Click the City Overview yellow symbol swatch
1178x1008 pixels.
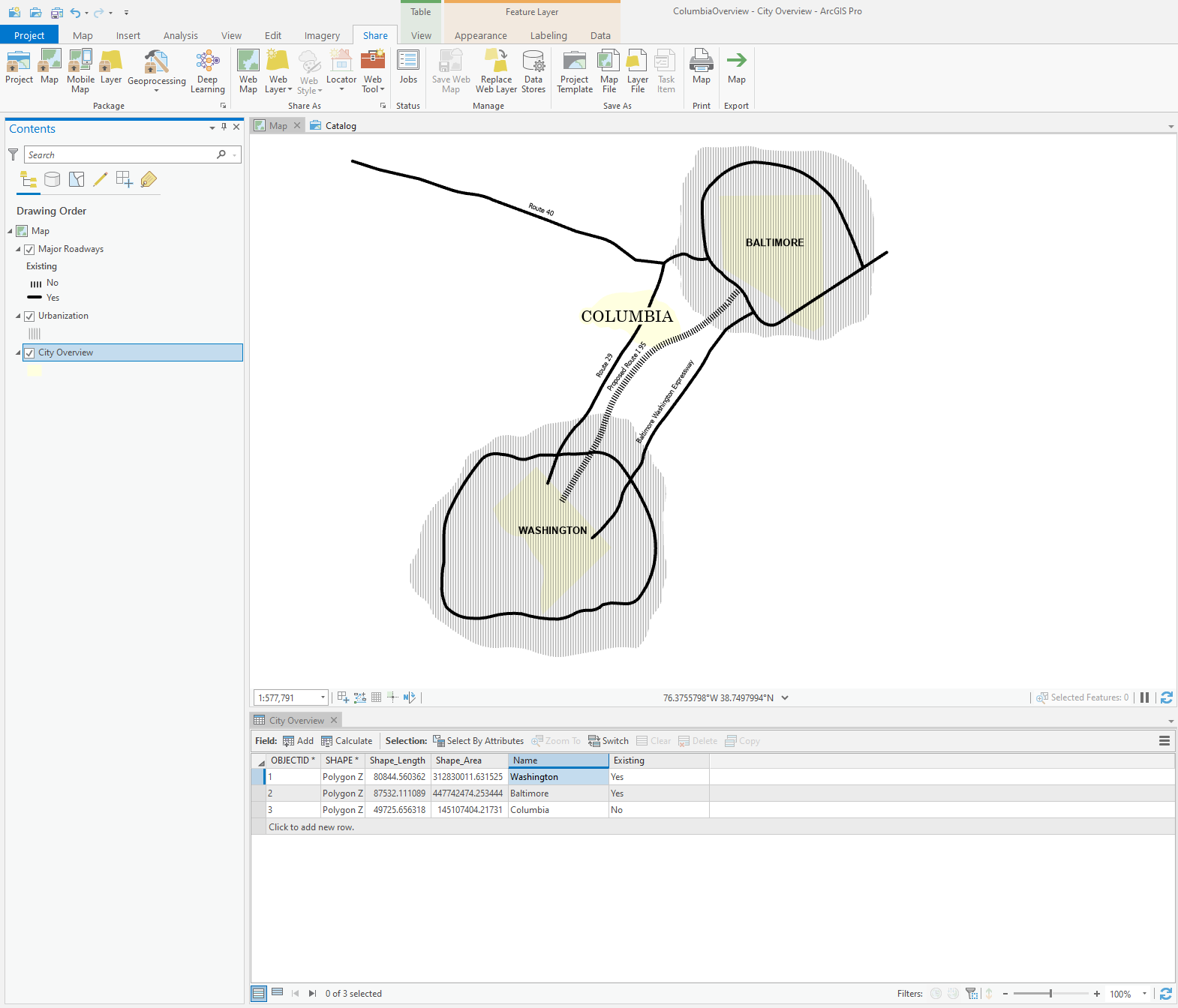coord(35,370)
